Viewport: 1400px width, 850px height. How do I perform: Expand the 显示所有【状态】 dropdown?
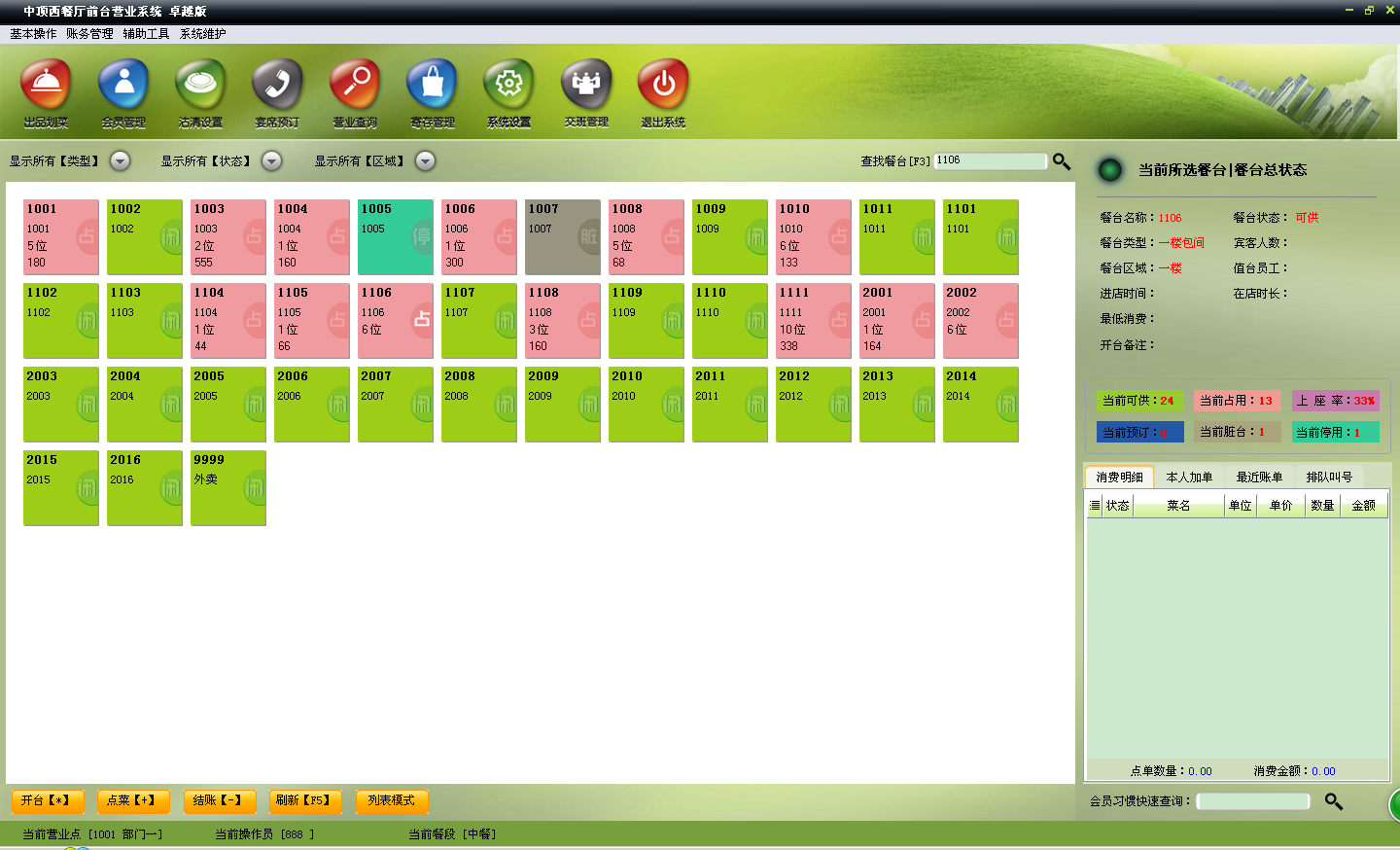pos(272,161)
